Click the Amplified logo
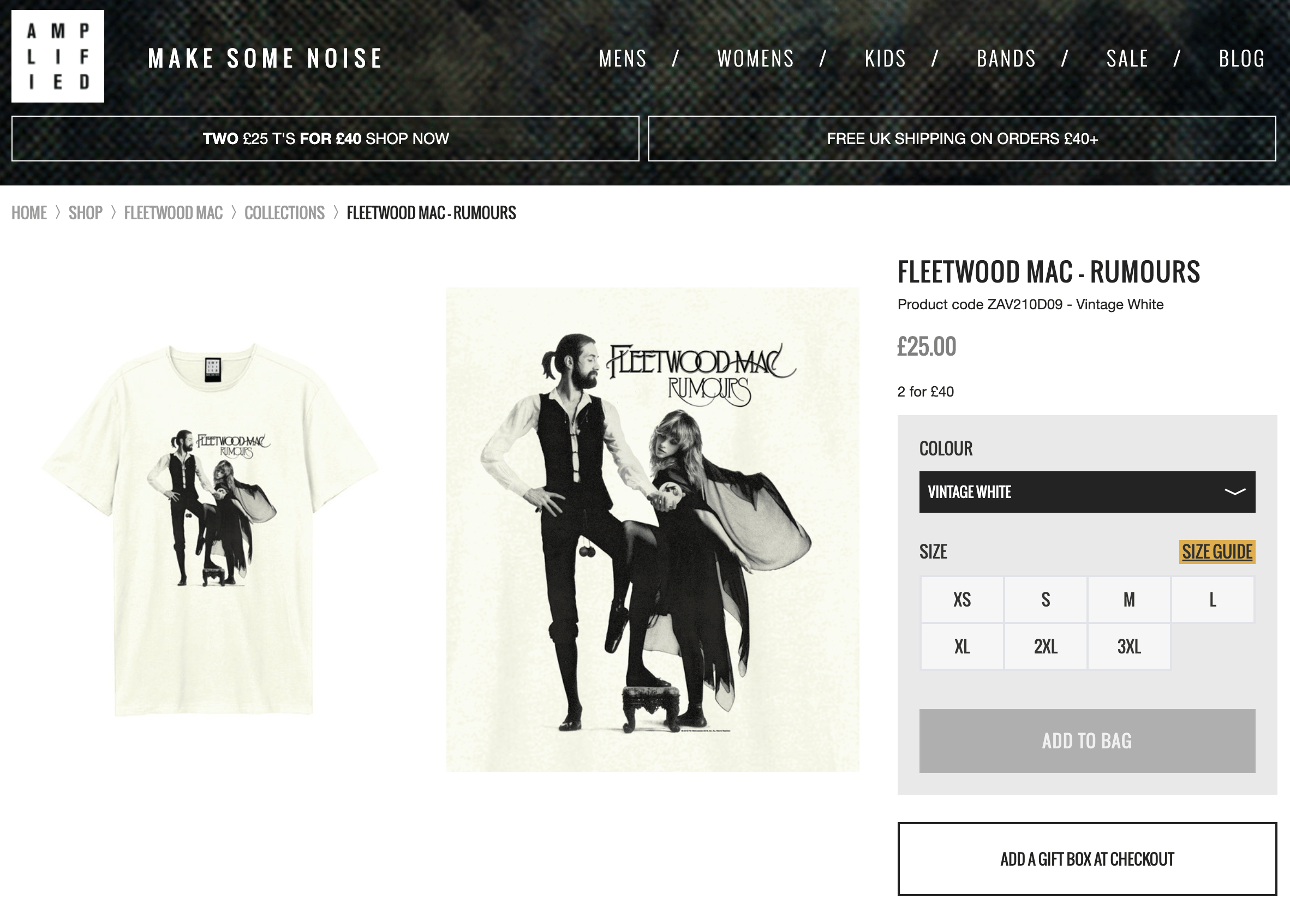This screenshot has width=1290, height=924. tap(57, 56)
